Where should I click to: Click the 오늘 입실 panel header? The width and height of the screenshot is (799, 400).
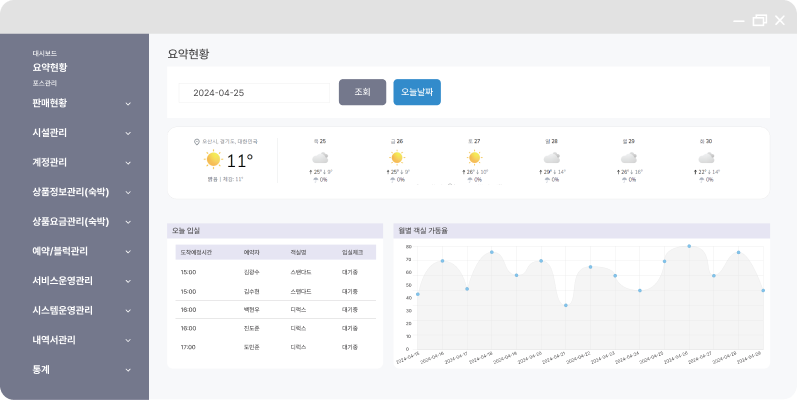point(275,231)
